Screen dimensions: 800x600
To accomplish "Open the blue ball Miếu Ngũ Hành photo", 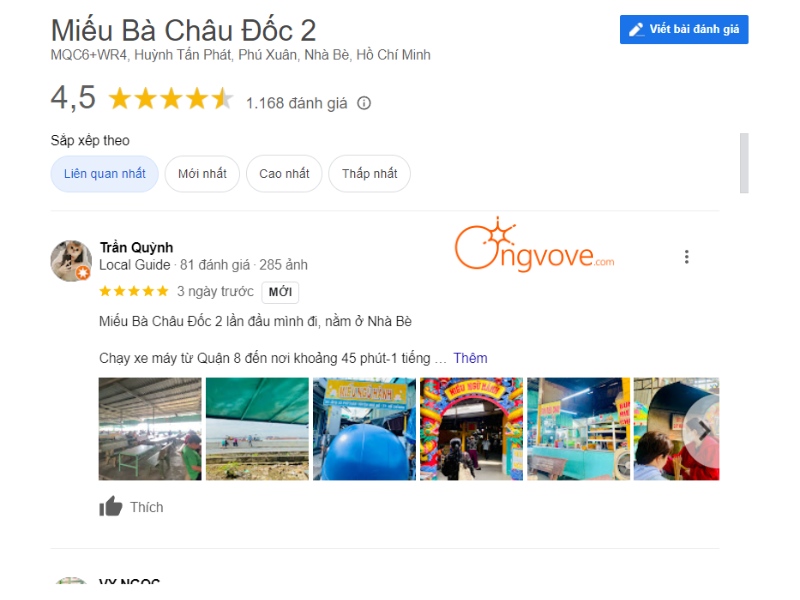I will tap(364, 429).
